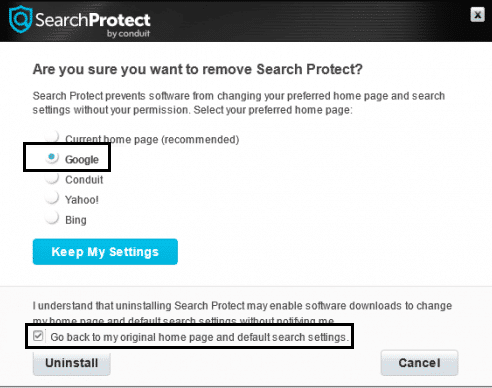
Task: Click the Uninstall button
Action: click(72, 363)
